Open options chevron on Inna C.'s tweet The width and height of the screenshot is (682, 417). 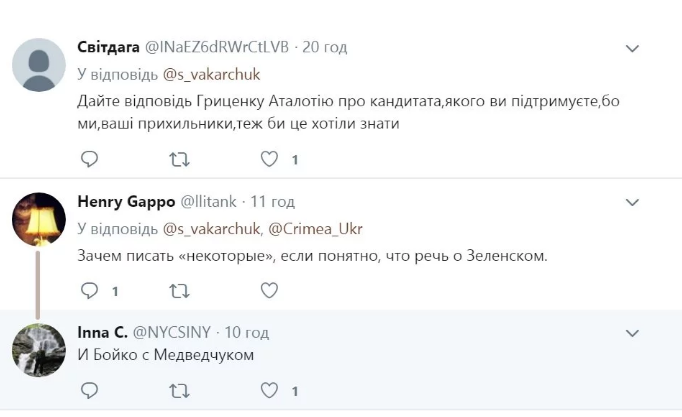pyautogui.click(x=632, y=334)
